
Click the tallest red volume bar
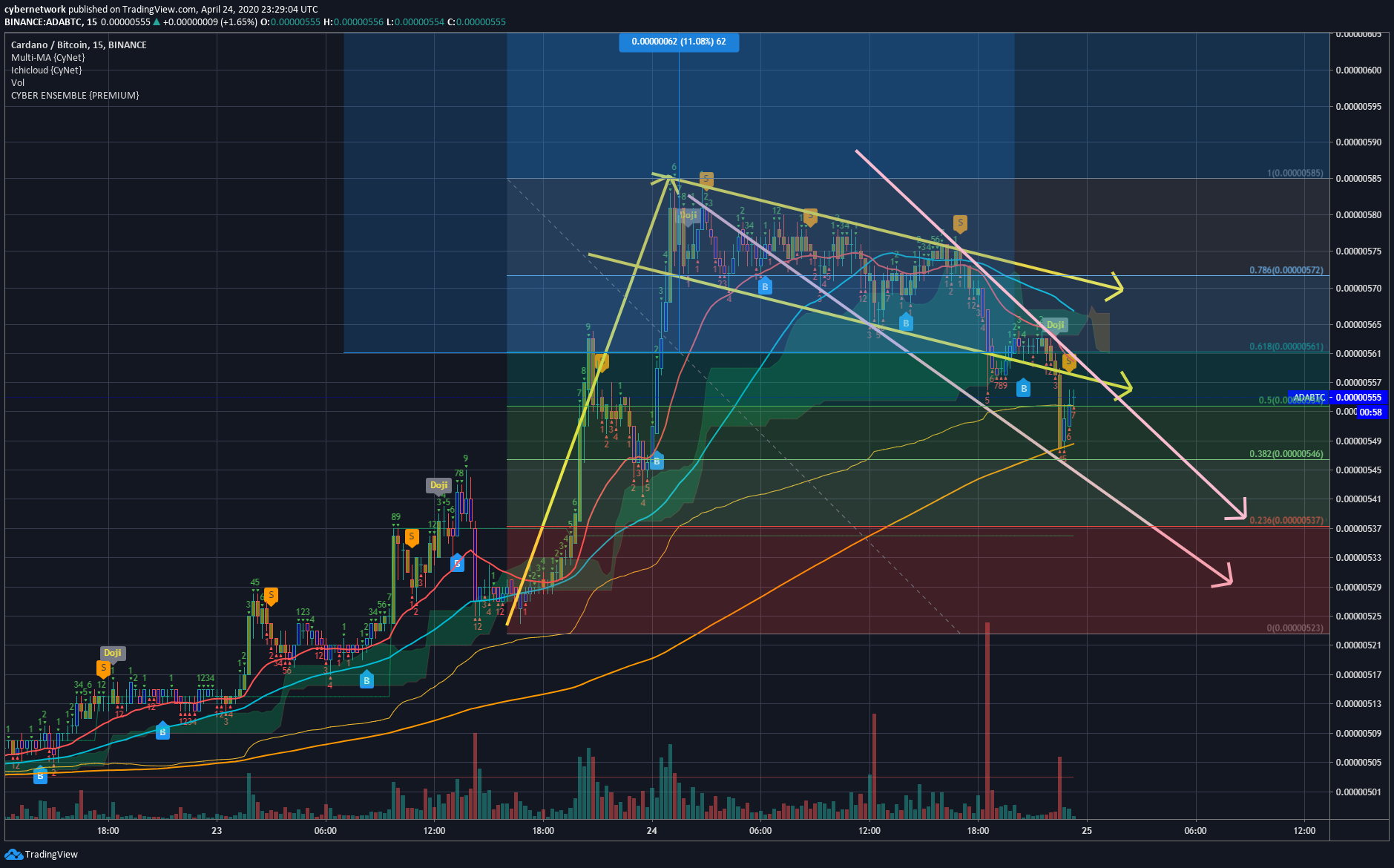click(x=987, y=720)
